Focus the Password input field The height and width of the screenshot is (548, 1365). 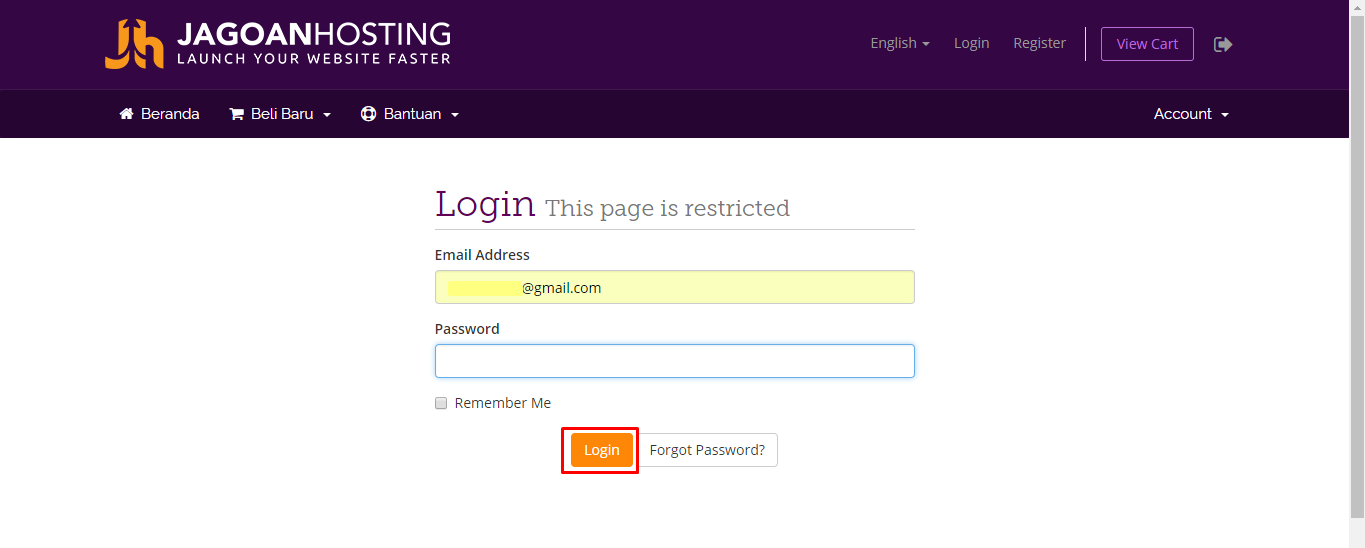675,361
